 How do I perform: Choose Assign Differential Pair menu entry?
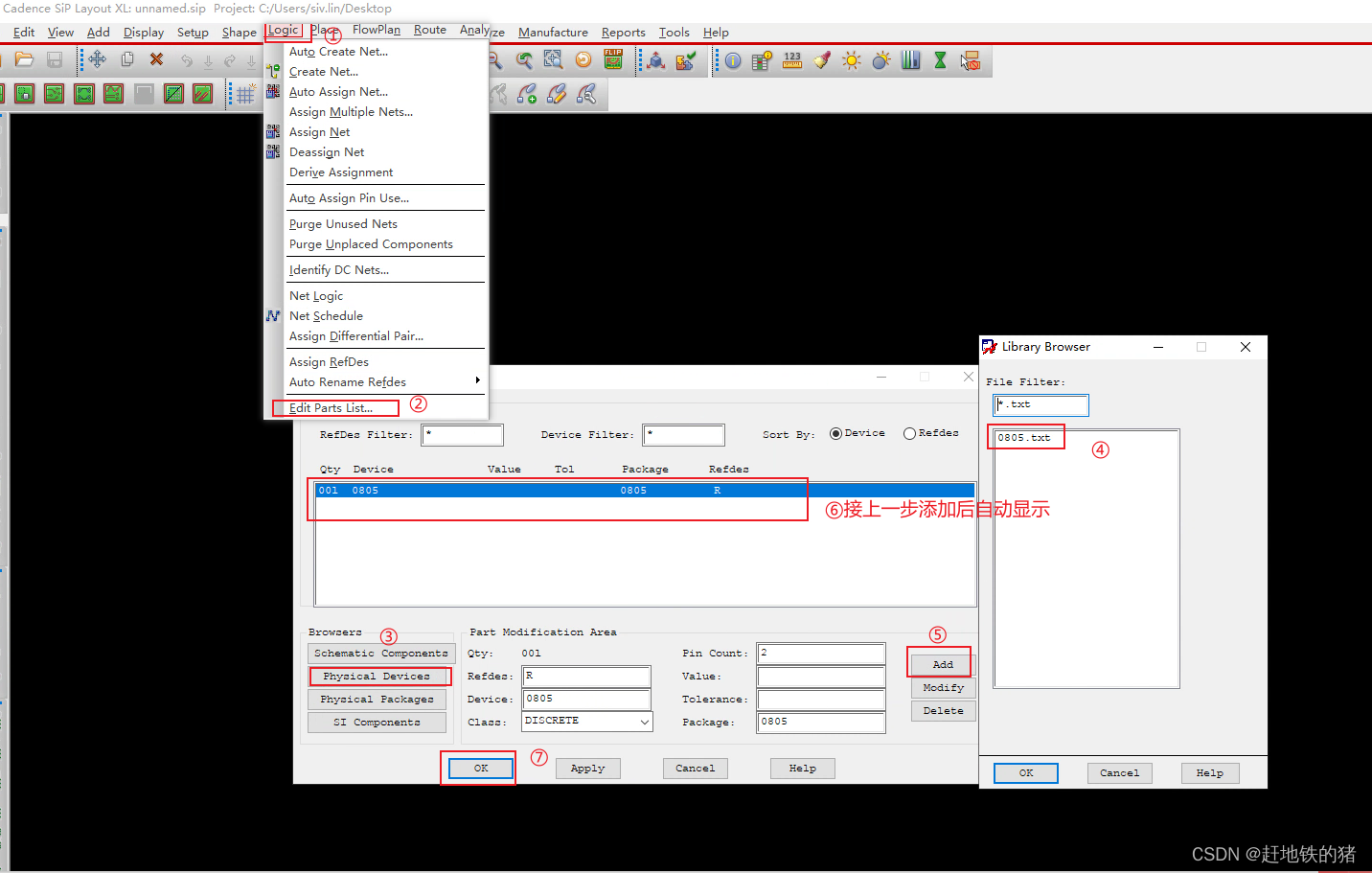[356, 336]
